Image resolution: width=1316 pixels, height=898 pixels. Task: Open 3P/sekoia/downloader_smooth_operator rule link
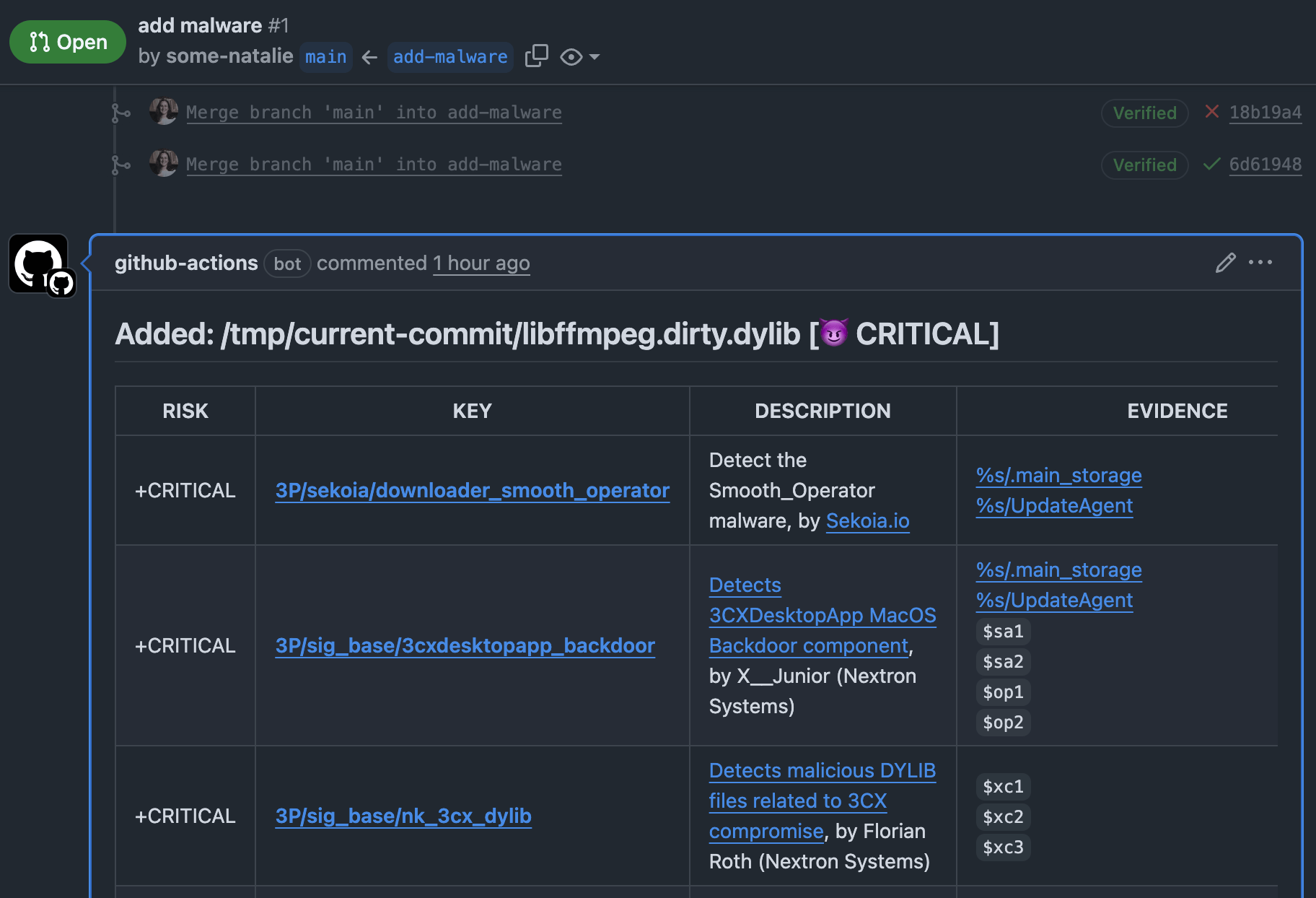pyautogui.click(x=473, y=491)
